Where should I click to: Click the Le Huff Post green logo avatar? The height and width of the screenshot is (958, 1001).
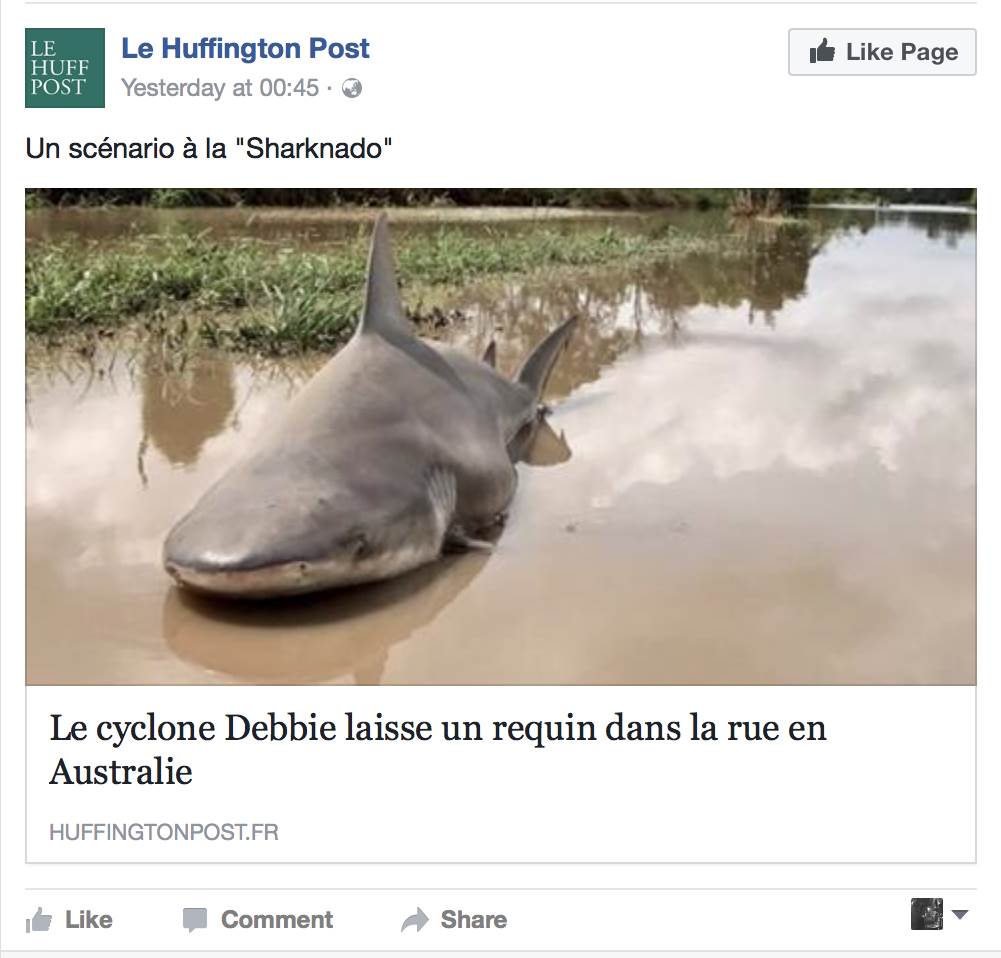click(65, 67)
